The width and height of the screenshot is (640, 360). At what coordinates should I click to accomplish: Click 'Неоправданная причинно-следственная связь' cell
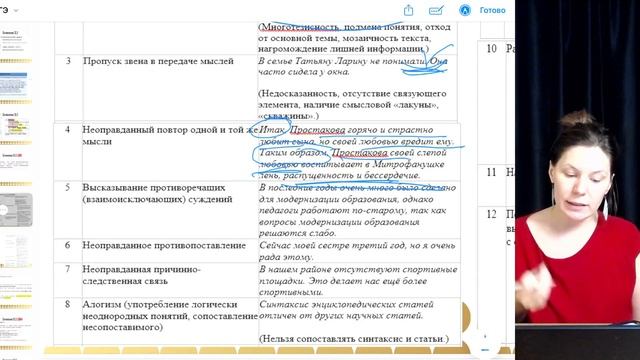[141, 275]
